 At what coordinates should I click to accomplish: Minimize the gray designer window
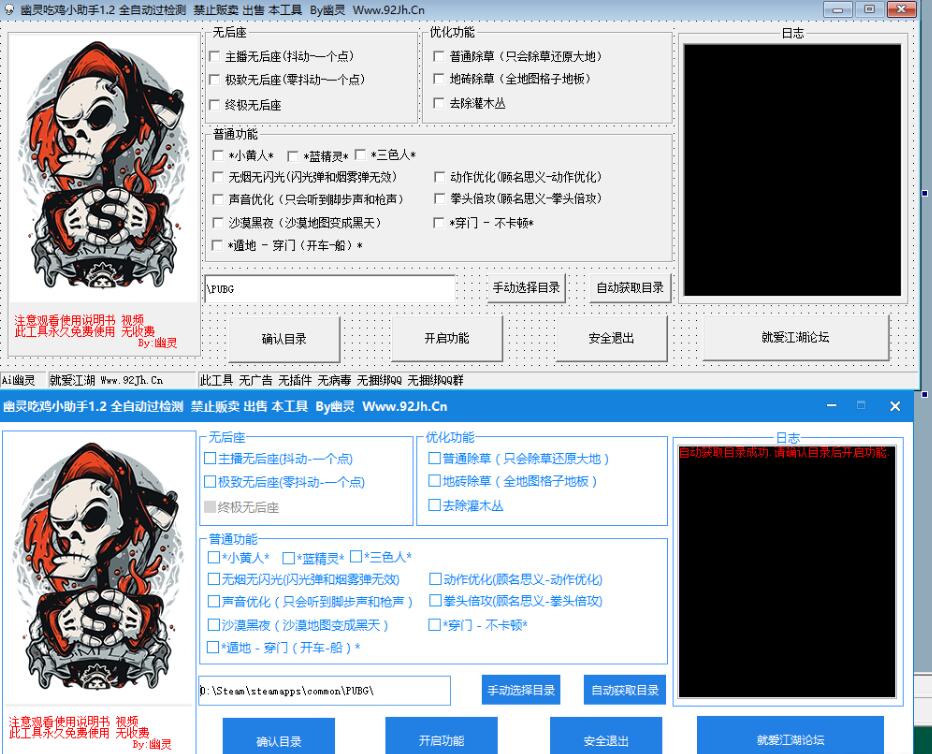click(x=838, y=10)
